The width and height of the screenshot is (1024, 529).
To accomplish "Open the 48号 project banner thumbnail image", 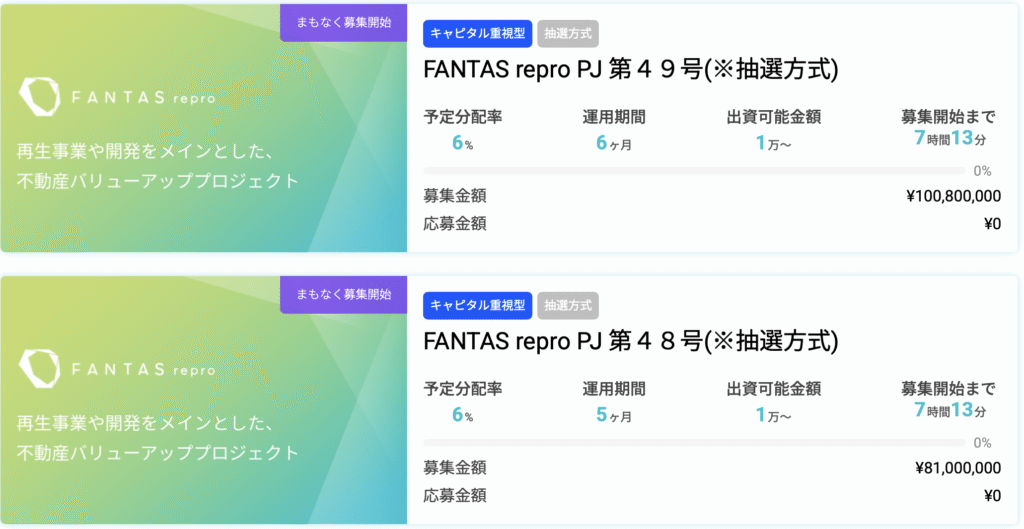I will point(204,400).
